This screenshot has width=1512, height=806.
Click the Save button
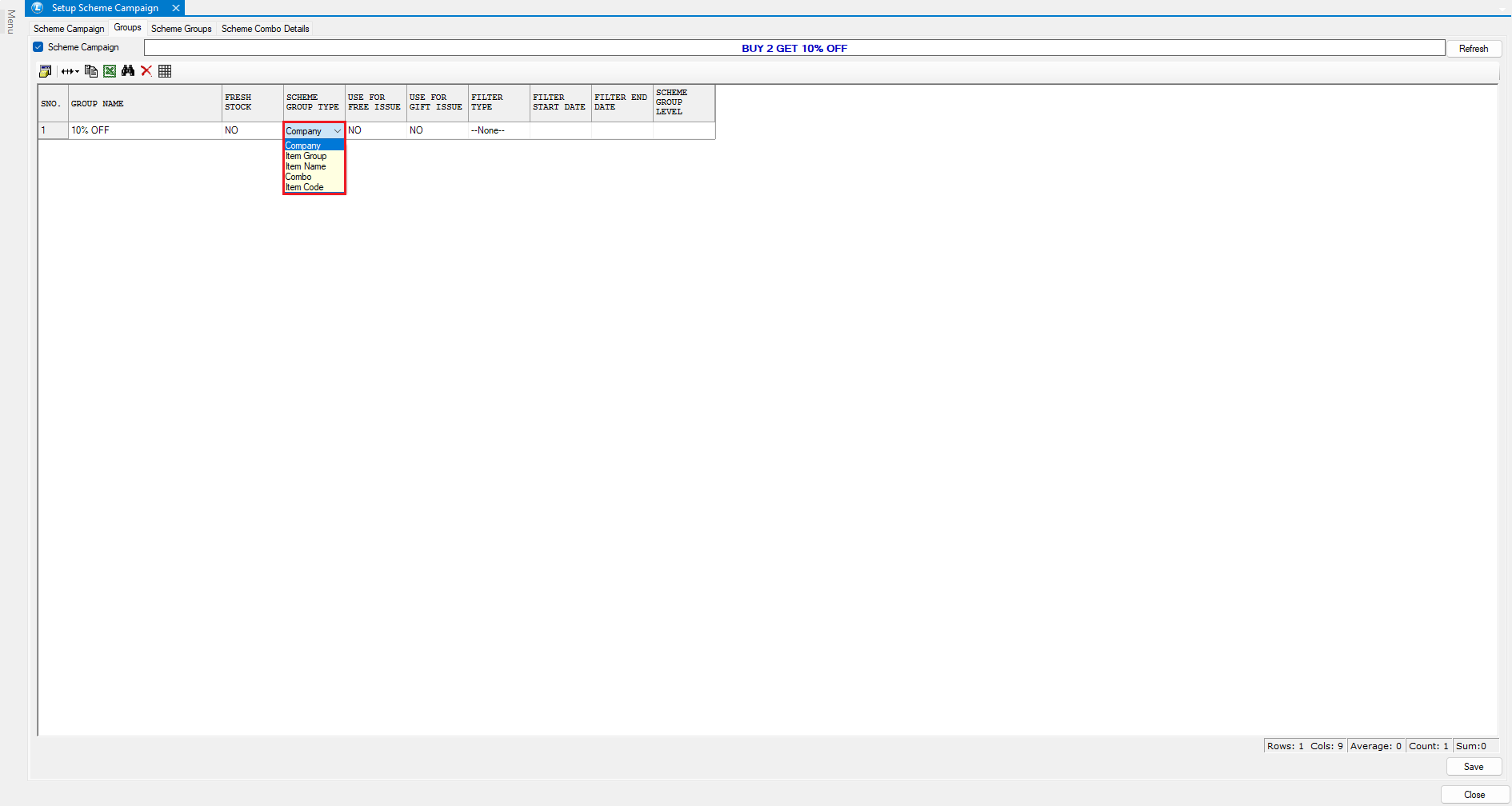pyautogui.click(x=1473, y=767)
